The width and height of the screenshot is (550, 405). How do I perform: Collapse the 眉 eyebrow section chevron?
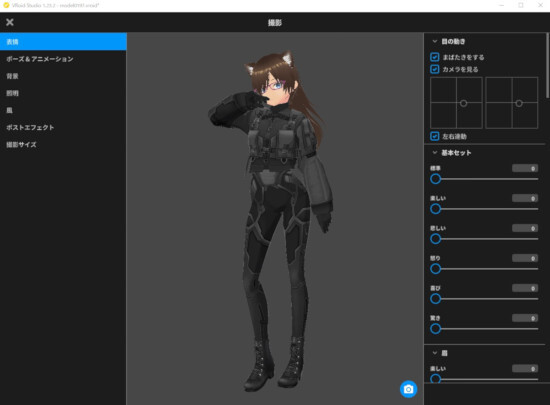coord(435,353)
